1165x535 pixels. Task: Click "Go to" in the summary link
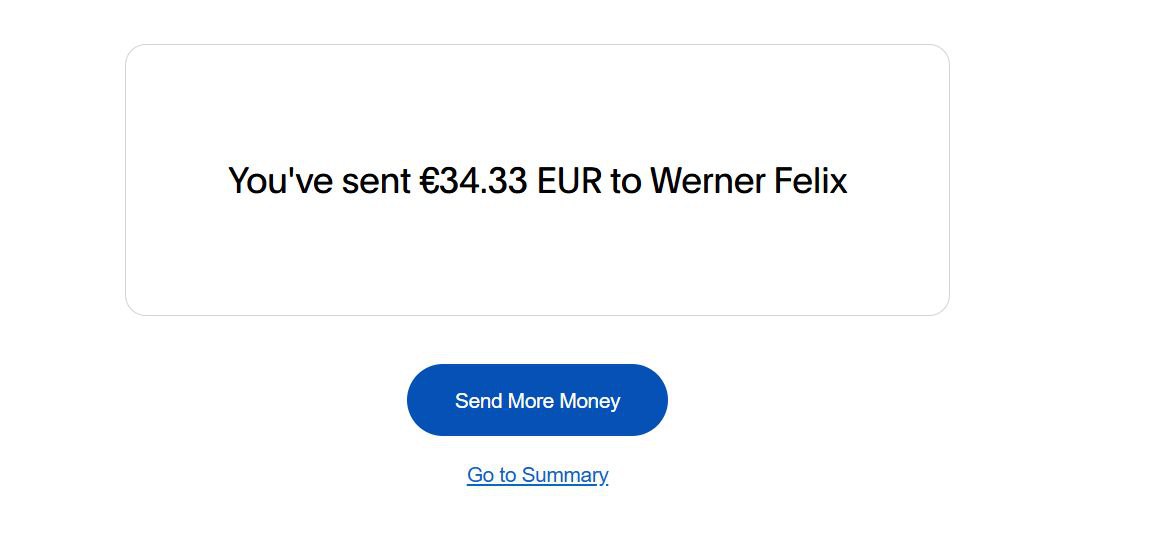[492, 475]
